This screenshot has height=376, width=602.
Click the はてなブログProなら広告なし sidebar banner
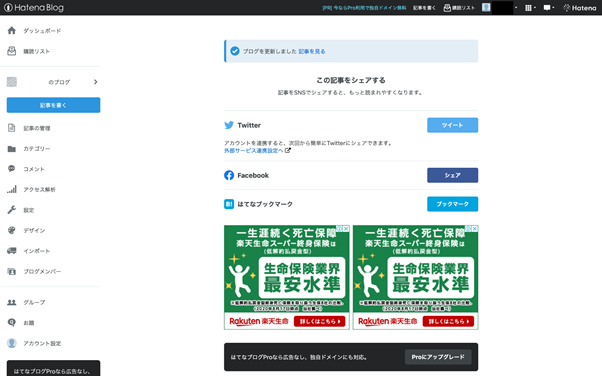coord(53,368)
